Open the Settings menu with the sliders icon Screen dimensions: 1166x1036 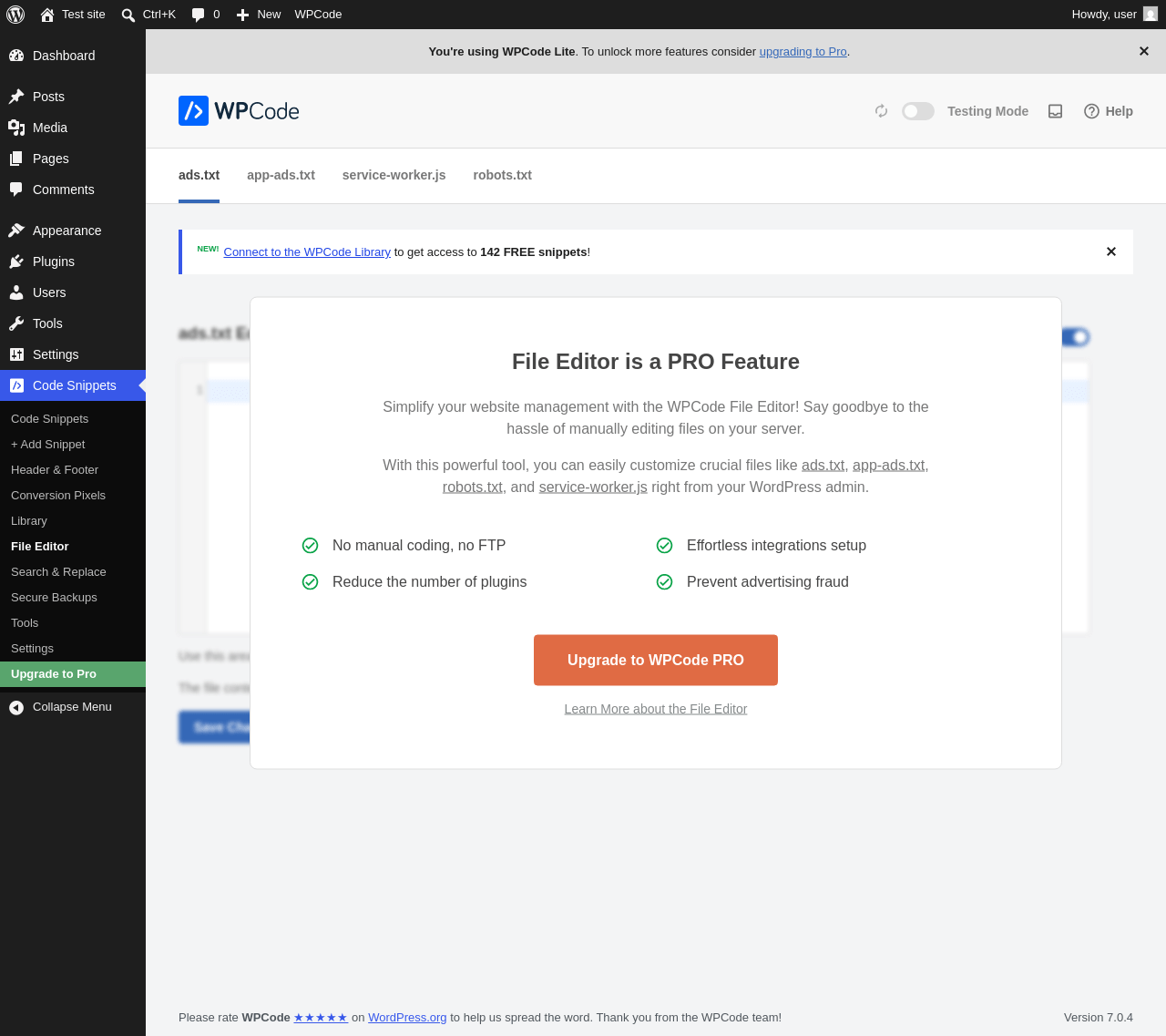(x=73, y=354)
